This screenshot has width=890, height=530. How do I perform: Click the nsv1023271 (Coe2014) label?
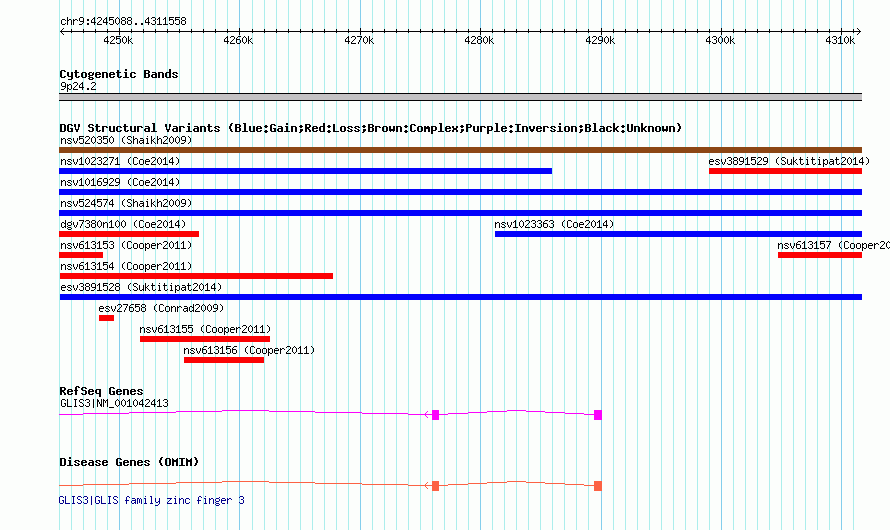(120, 161)
